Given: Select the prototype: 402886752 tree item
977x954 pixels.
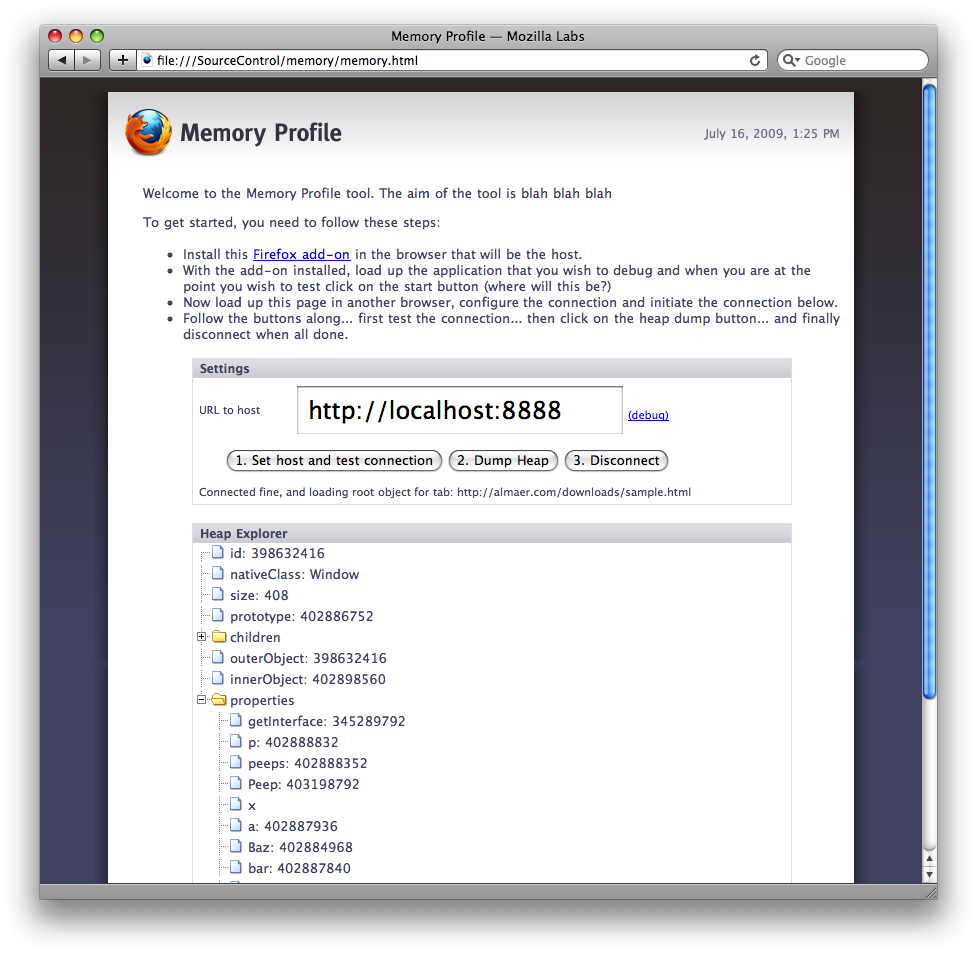Looking at the screenshot, I should pos(301,616).
